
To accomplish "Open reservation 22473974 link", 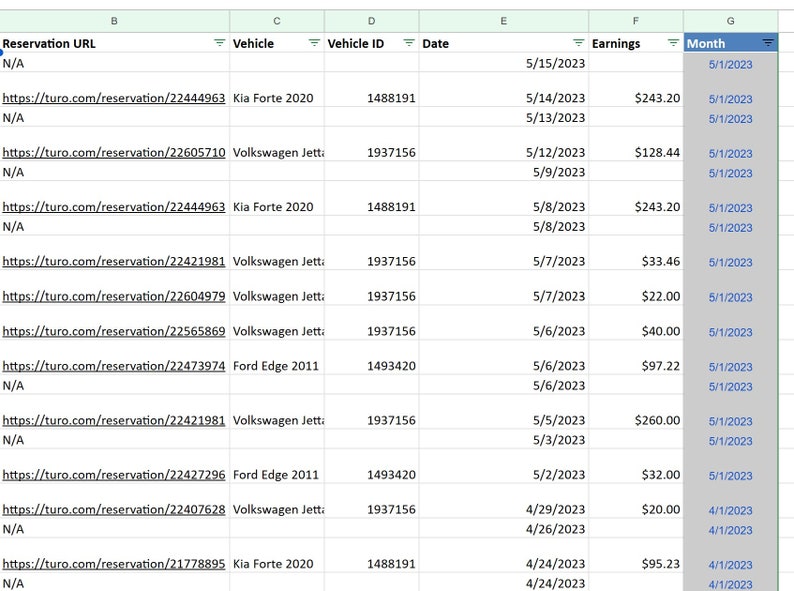I will tap(114, 366).
